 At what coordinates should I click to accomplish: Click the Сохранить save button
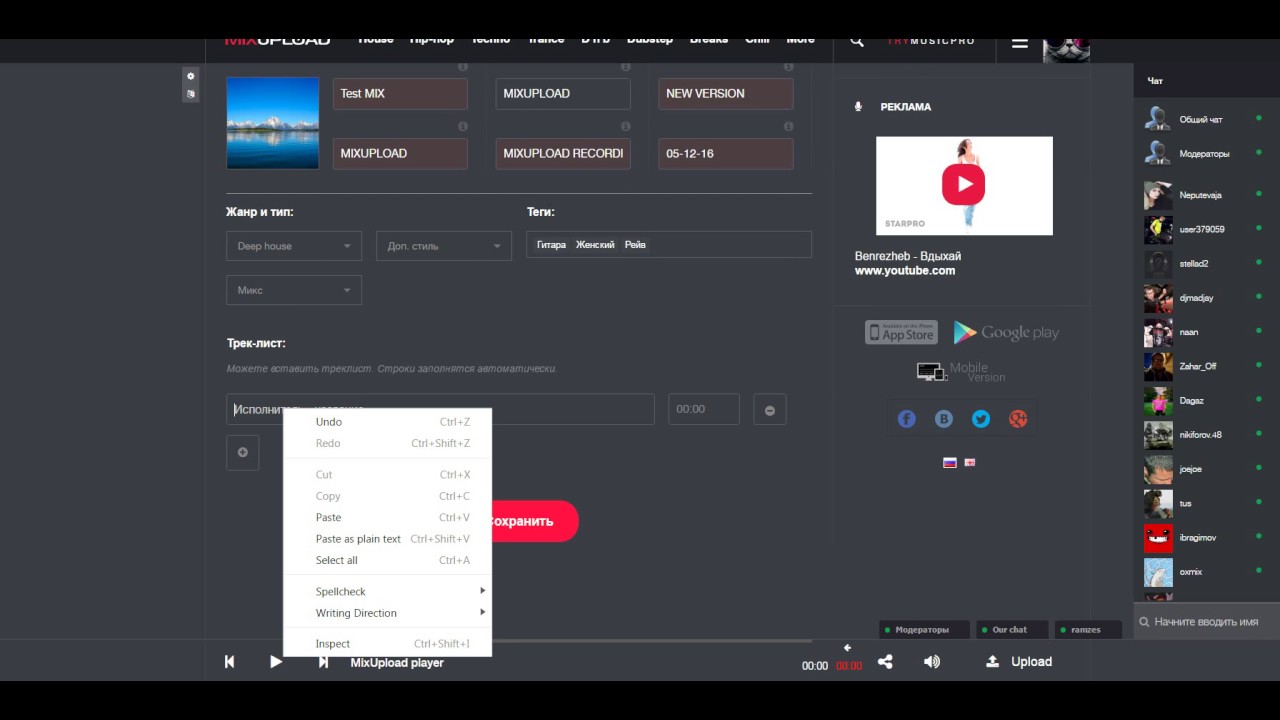click(x=534, y=521)
